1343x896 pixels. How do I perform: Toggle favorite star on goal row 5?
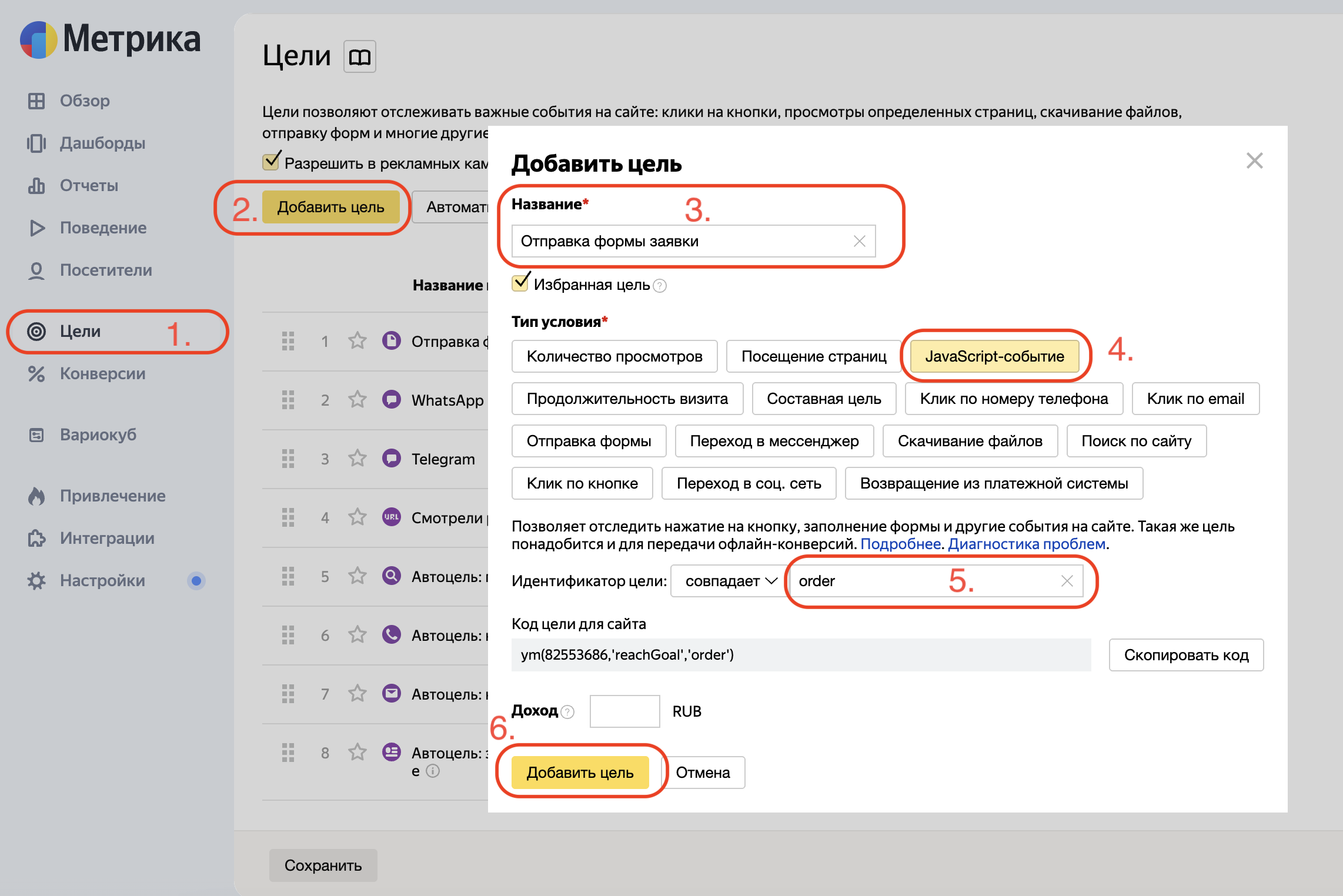tap(358, 576)
